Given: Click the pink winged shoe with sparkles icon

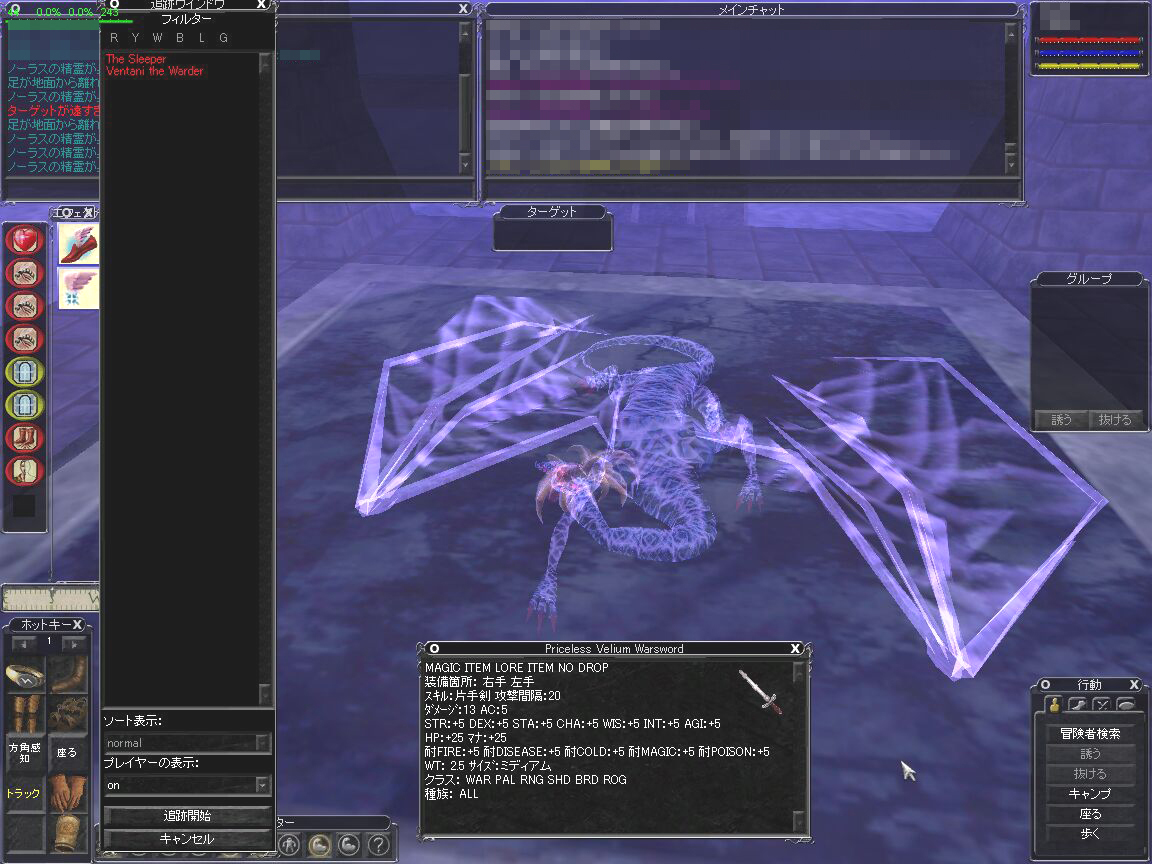Looking at the screenshot, I should coord(78,288).
